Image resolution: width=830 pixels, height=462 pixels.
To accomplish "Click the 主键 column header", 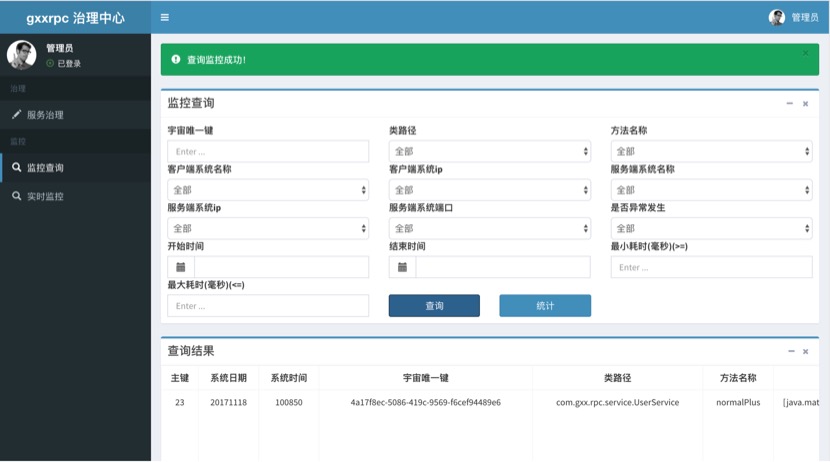I will point(180,378).
